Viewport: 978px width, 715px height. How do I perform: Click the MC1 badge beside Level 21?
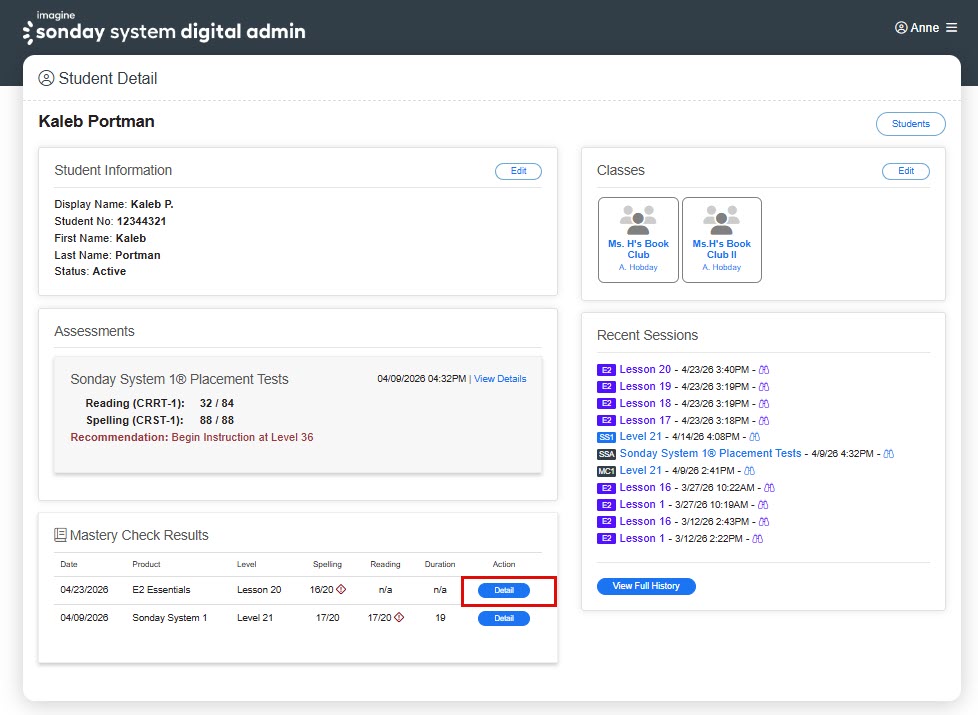(x=606, y=471)
